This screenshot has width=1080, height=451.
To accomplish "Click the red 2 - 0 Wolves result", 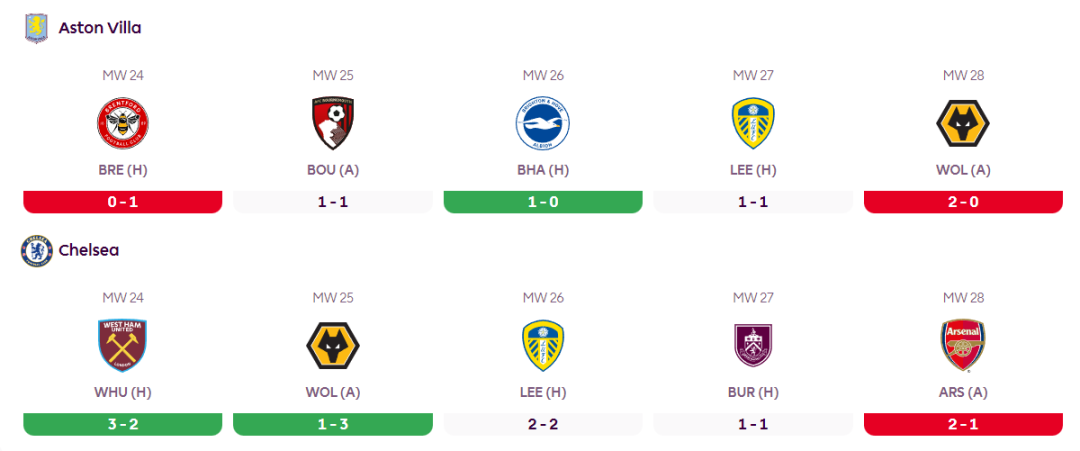I will coord(963,201).
